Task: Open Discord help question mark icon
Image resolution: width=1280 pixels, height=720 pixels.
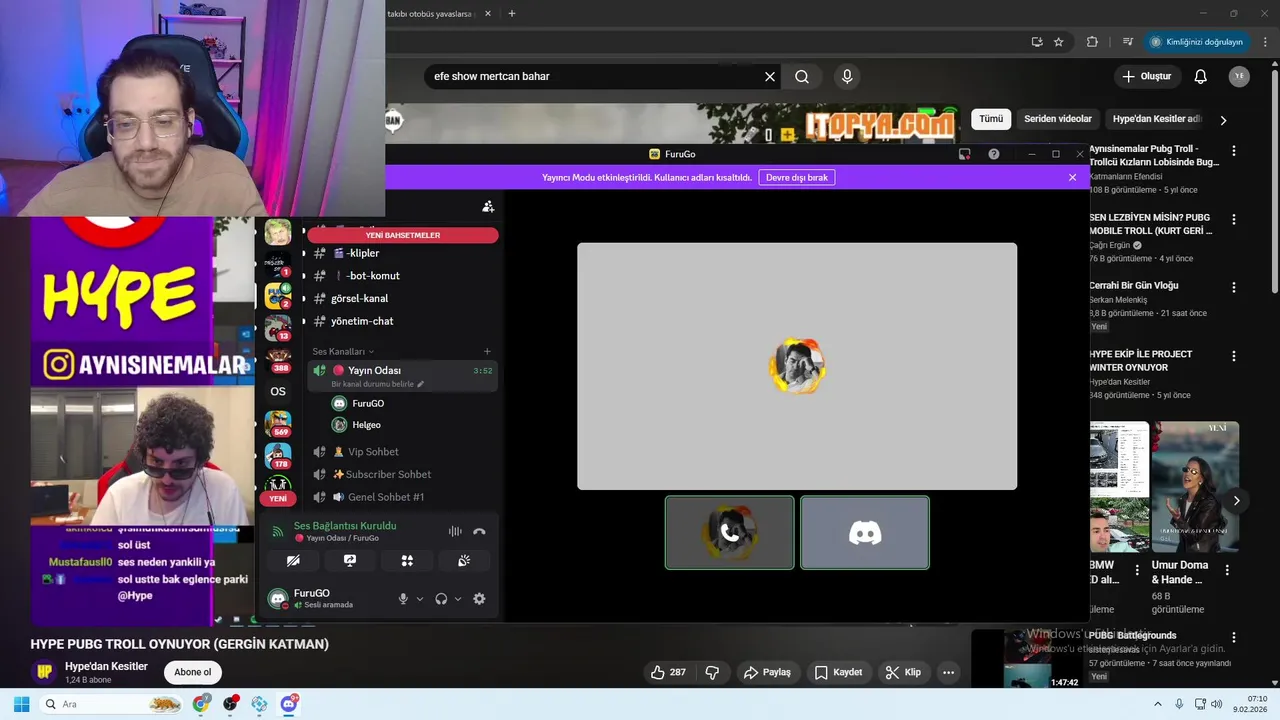Action: (x=994, y=154)
